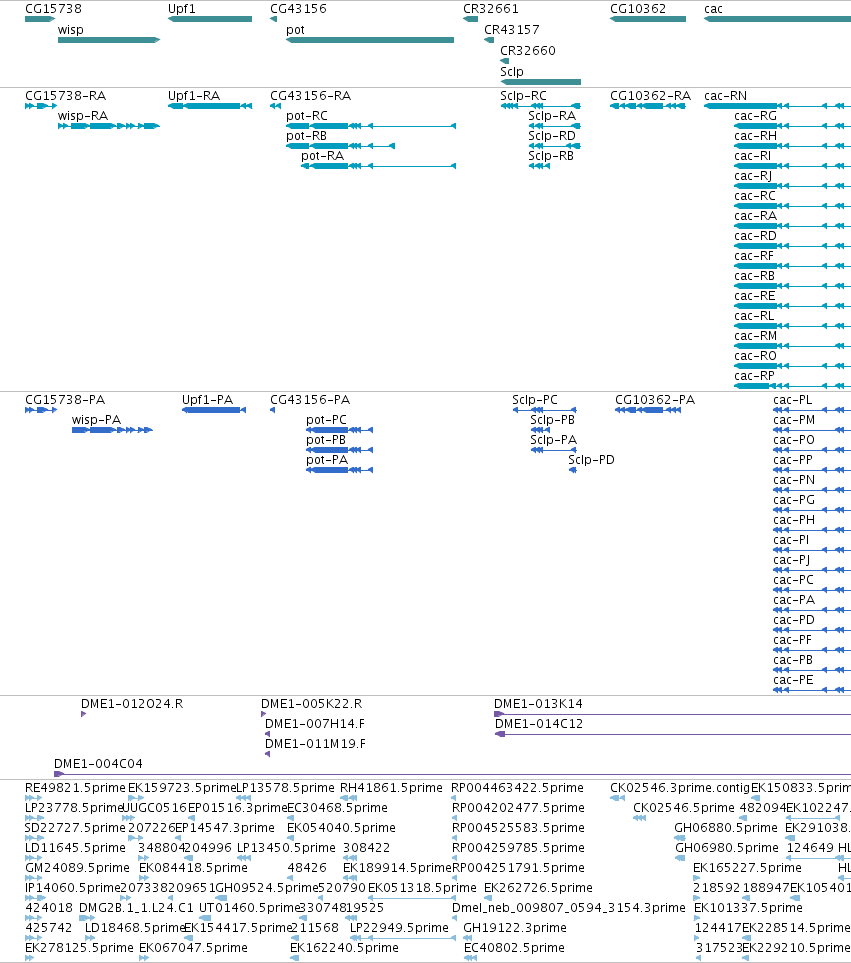
Task: Select the cac-PL protein label
Action: pyautogui.click(x=793, y=400)
